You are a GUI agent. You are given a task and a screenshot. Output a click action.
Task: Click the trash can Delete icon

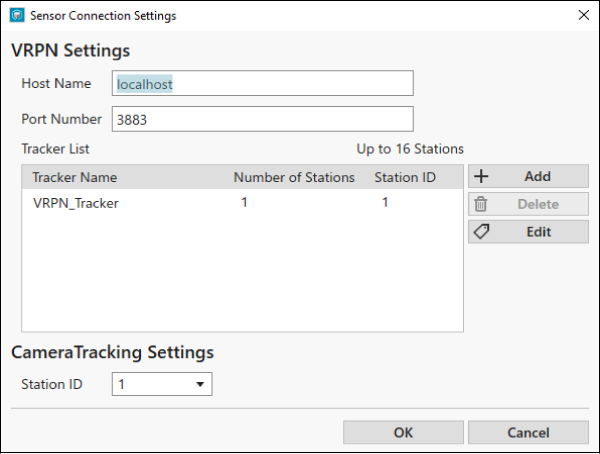pyautogui.click(x=481, y=204)
